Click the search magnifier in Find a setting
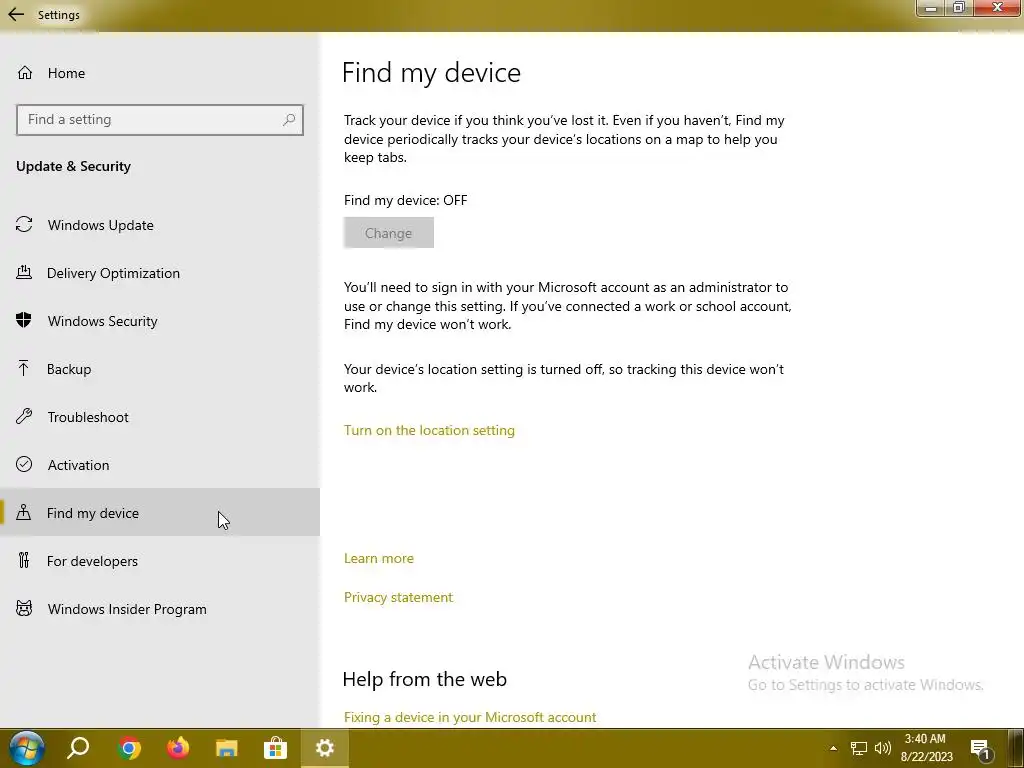The width and height of the screenshot is (1024, 768). (x=289, y=120)
